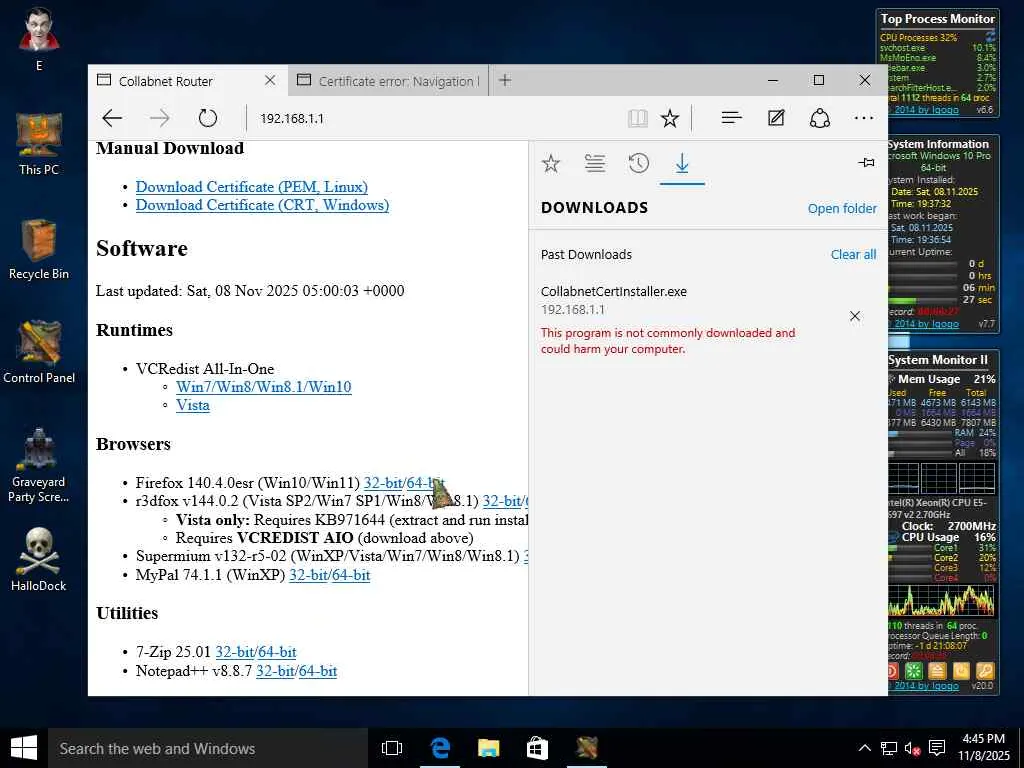This screenshot has width=1024, height=768.
Task: Go back with the browser back arrow
Action: point(112,118)
